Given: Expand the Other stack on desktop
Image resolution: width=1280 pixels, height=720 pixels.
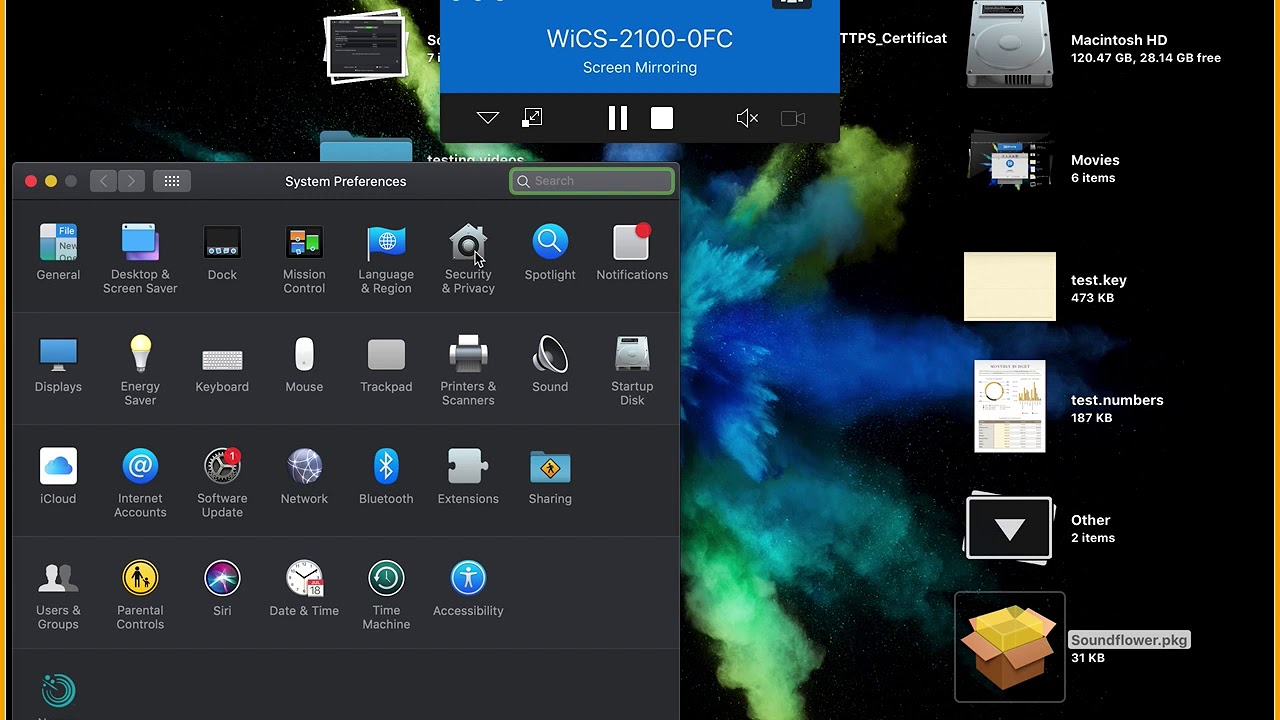Looking at the screenshot, I should (x=1010, y=528).
